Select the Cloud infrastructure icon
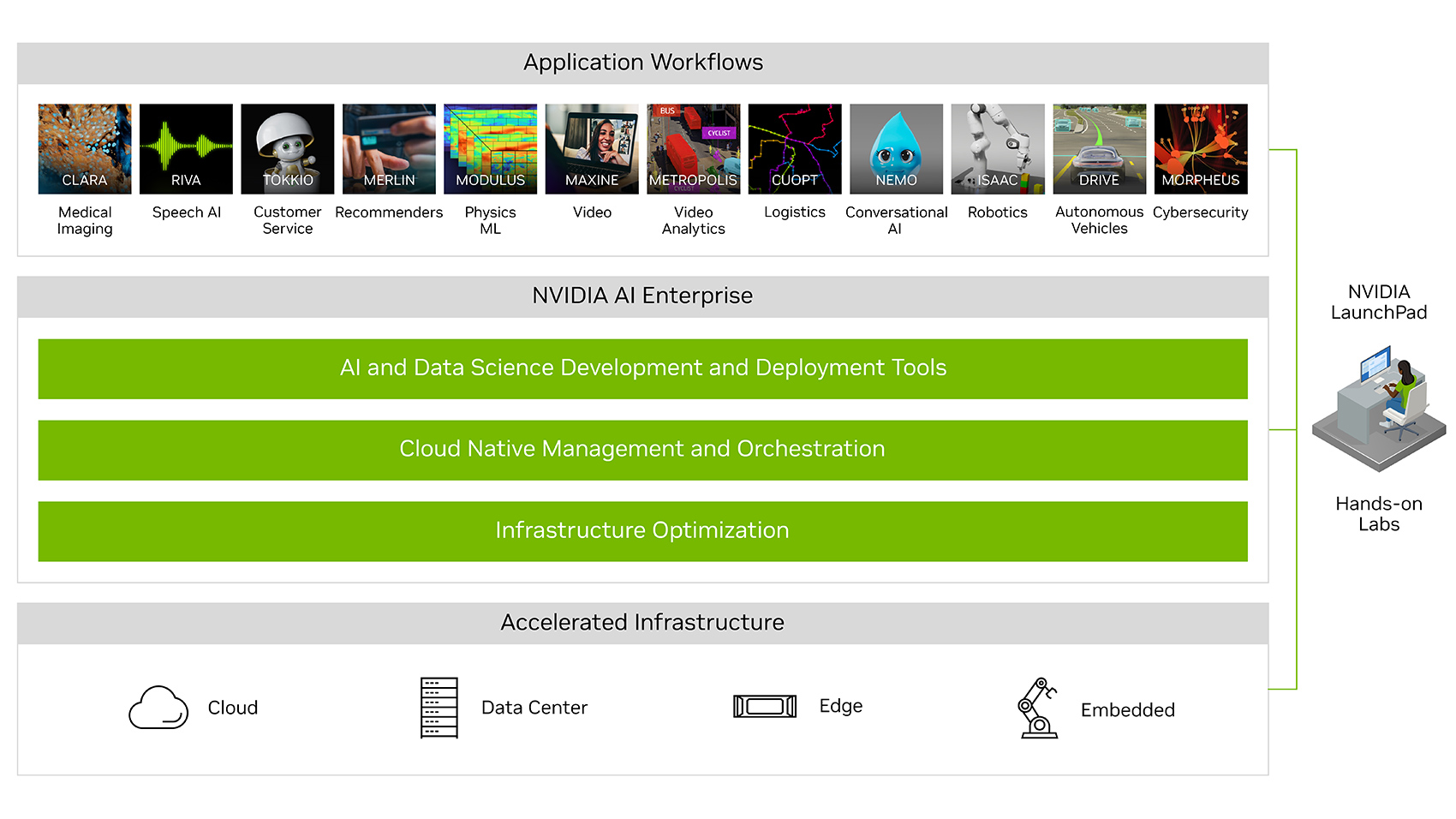This screenshot has width=1456, height=819. click(158, 708)
